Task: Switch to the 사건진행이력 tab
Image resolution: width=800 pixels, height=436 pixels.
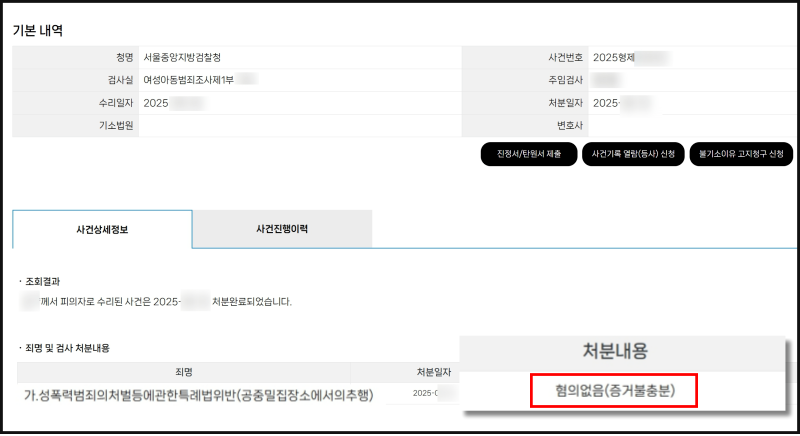Action: (282, 229)
